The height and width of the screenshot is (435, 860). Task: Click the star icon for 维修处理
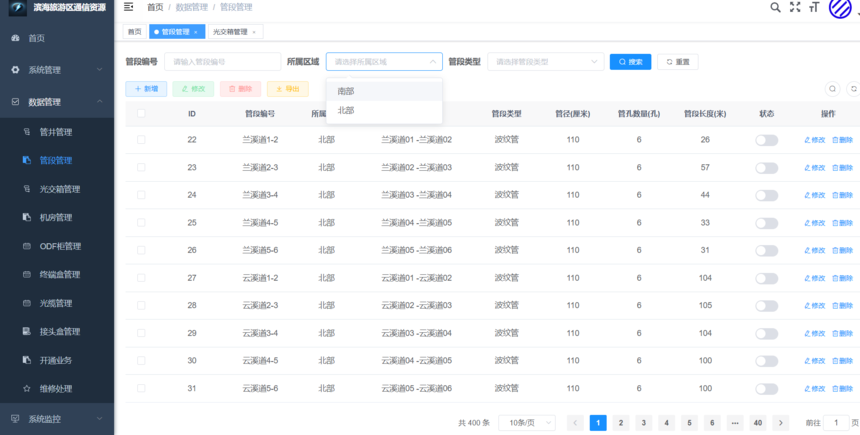[x=26, y=389]
